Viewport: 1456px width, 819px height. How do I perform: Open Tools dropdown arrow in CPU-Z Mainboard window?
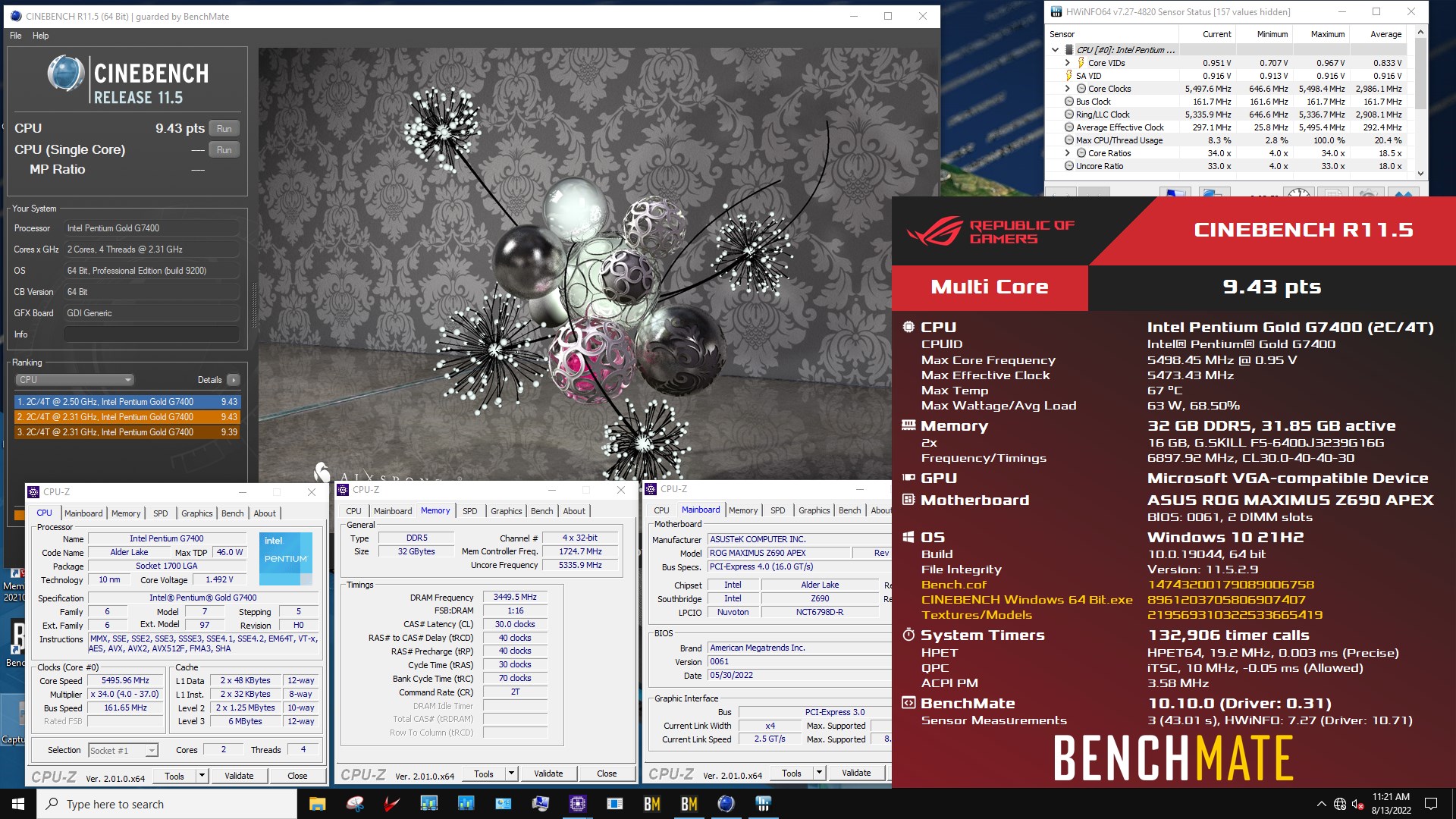click(819, 773)
